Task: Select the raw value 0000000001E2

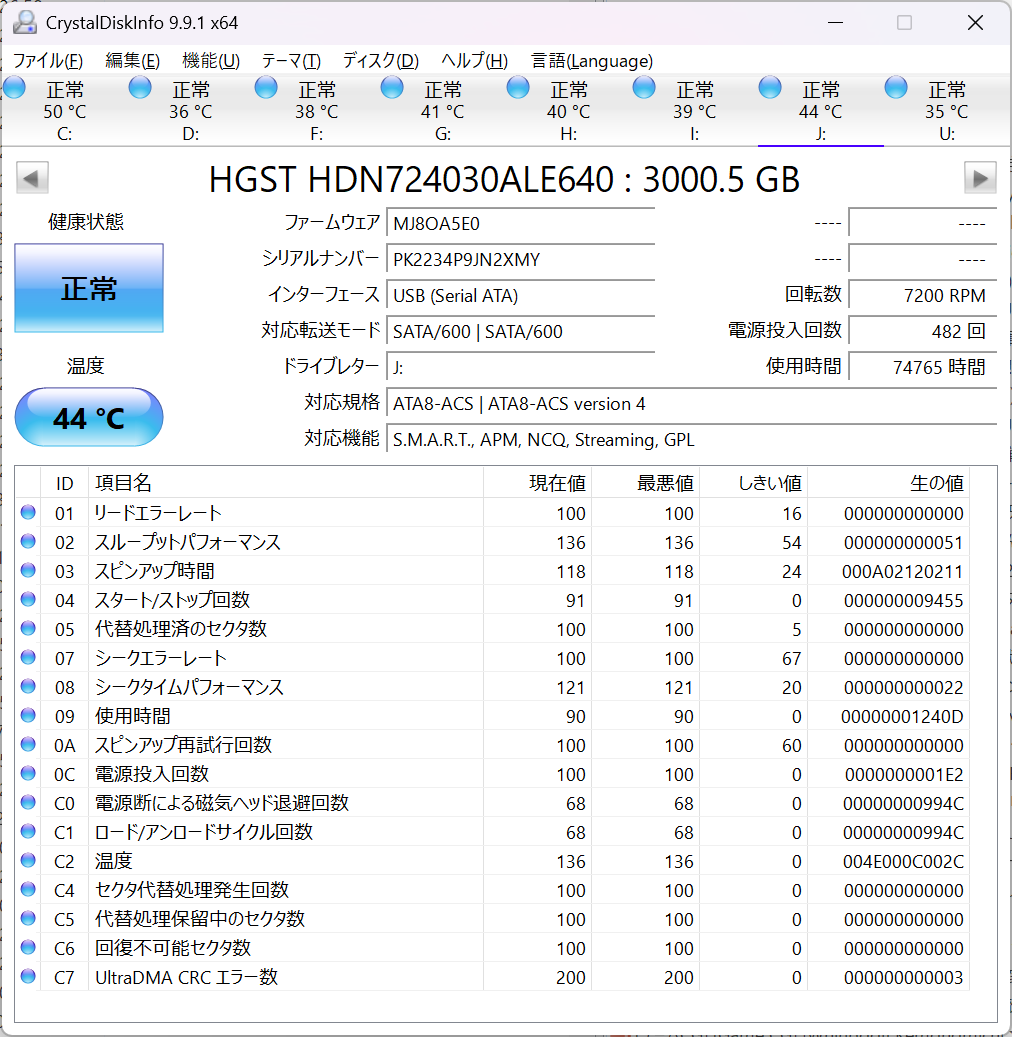Action: pyautogui.click(x=904, y=774)
